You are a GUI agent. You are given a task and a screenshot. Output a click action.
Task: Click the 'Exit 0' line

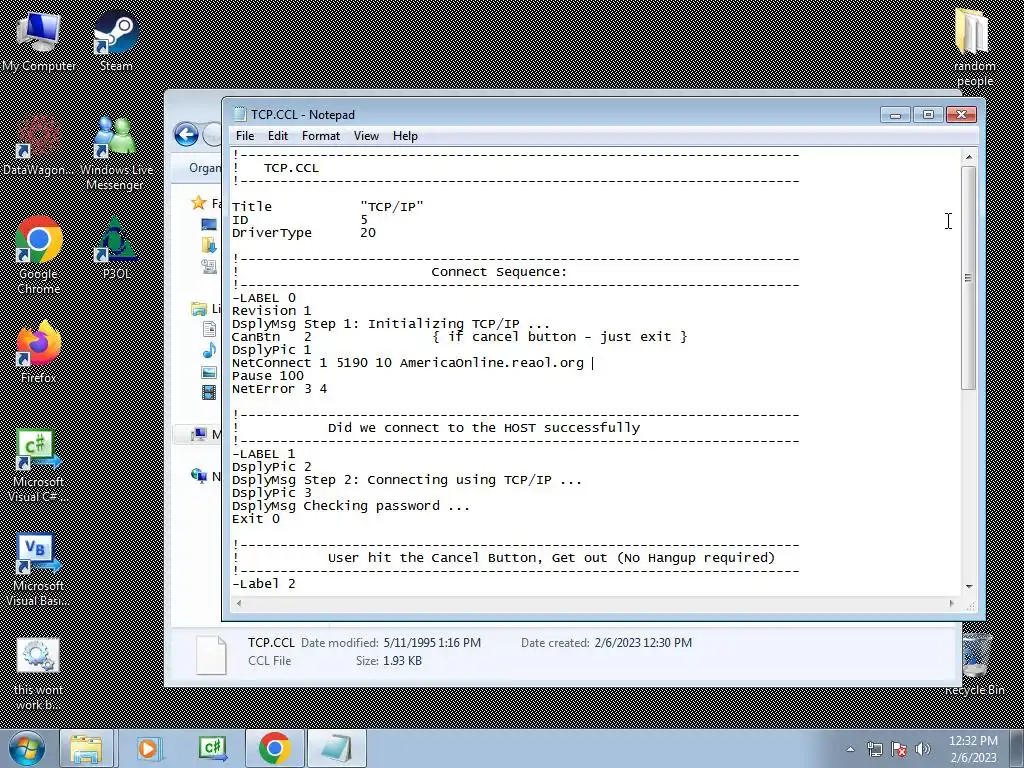(x=255, y=519)
